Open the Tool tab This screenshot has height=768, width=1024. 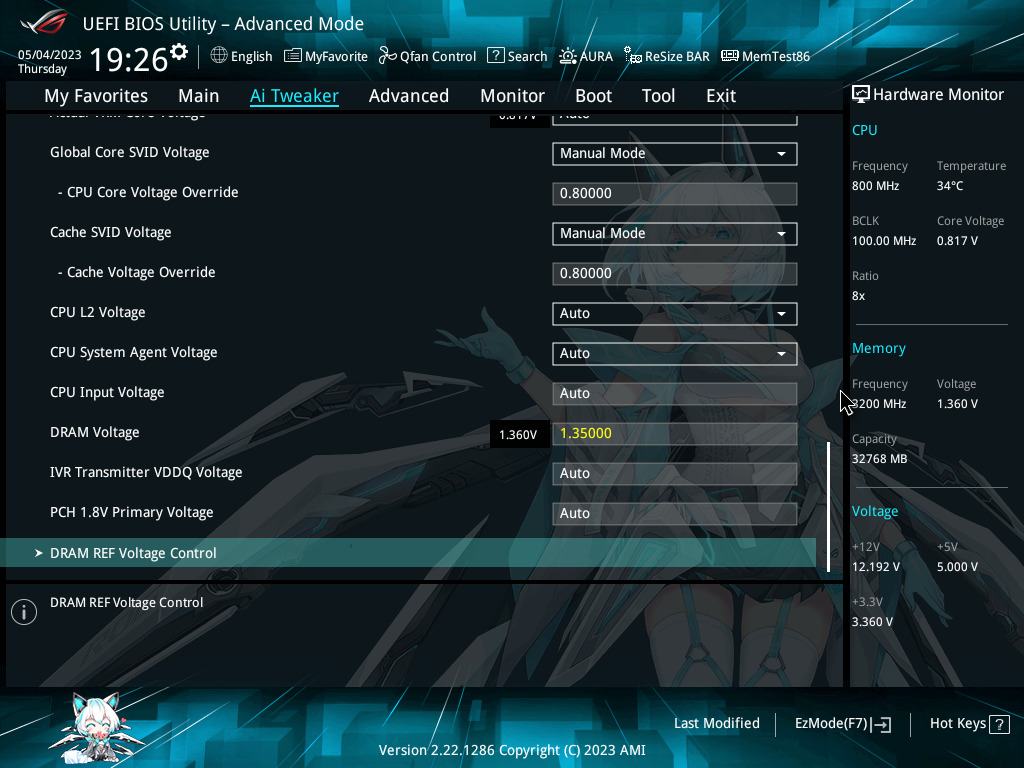tap(658, 96)
